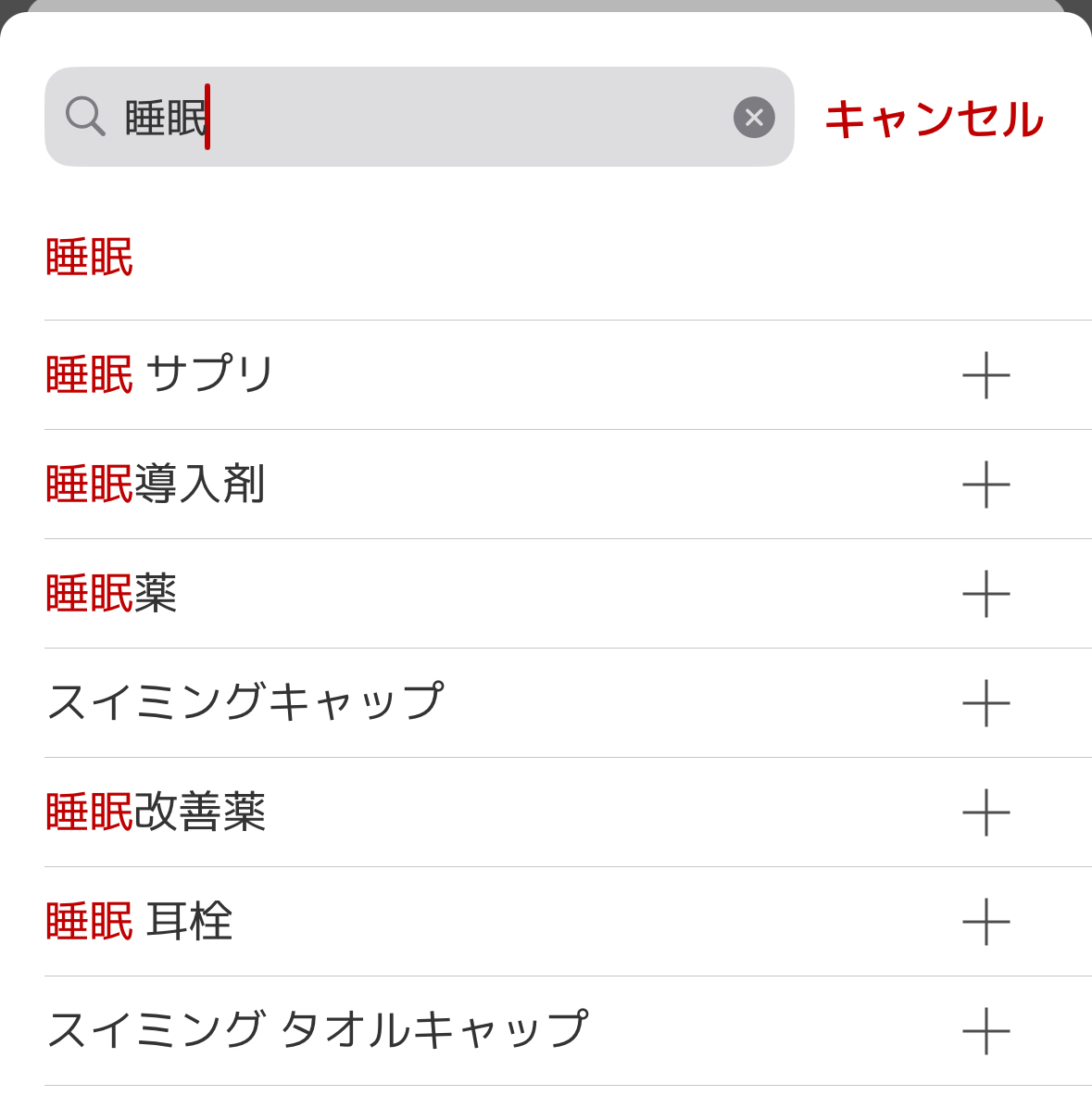
Task: Focus the search text field containing 睡眠
Action: (x=420, y=117)
